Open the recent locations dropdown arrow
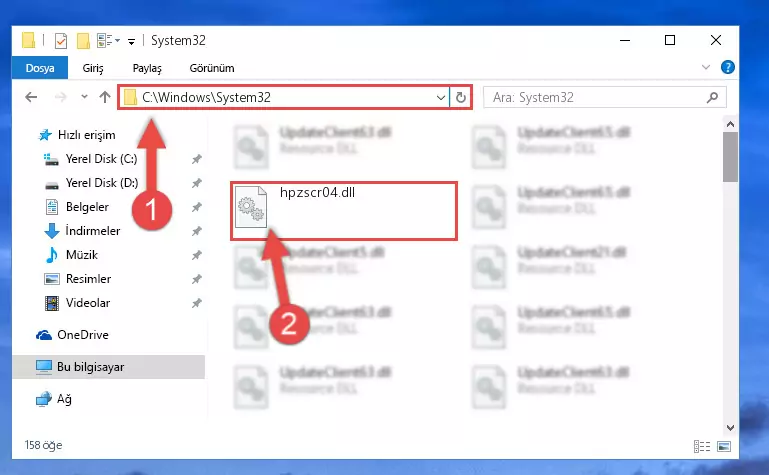The width and height of the screenshot is (769, 475). [x=84, y=97]
